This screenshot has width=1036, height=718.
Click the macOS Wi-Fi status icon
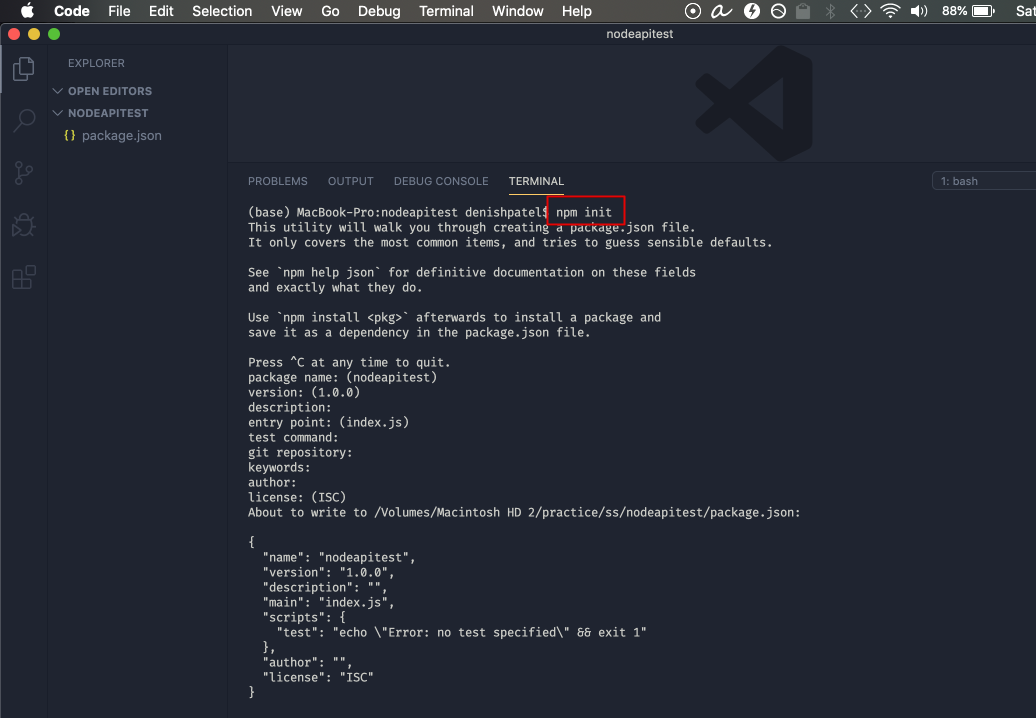891,11
